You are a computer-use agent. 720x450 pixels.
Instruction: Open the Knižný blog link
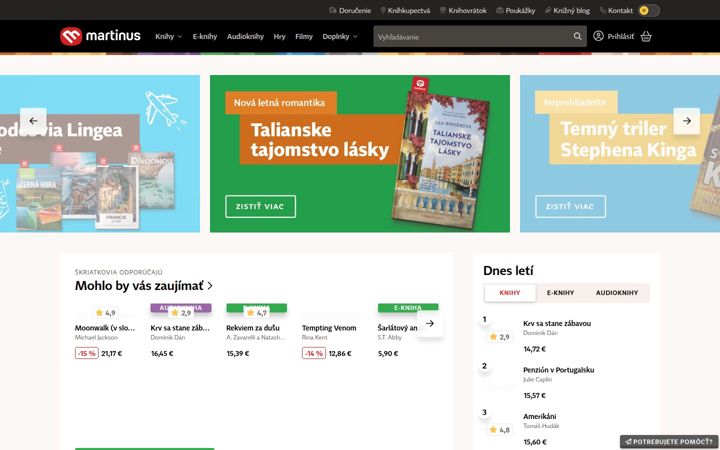point(567,10)
